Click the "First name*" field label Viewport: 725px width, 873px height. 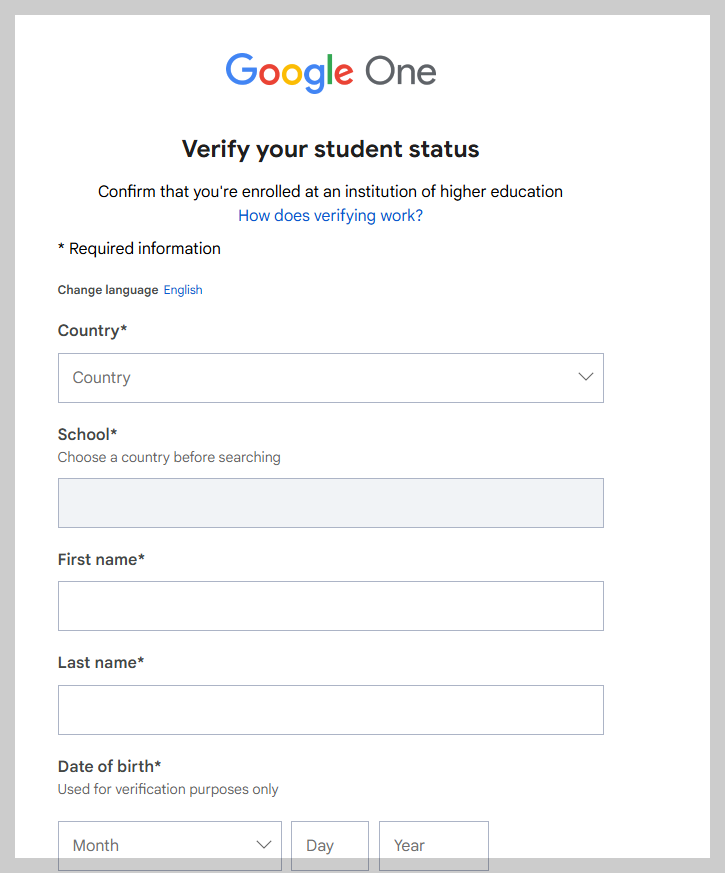[x=101, y=560]
